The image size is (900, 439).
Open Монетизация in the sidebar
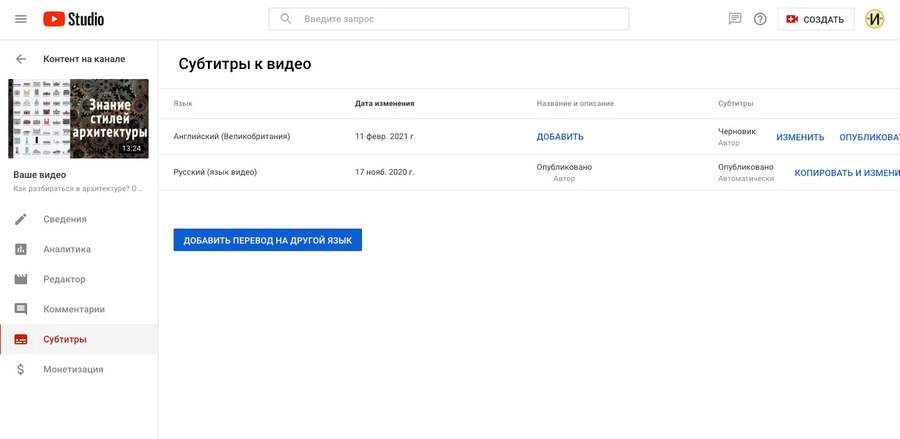pos(72,369)
